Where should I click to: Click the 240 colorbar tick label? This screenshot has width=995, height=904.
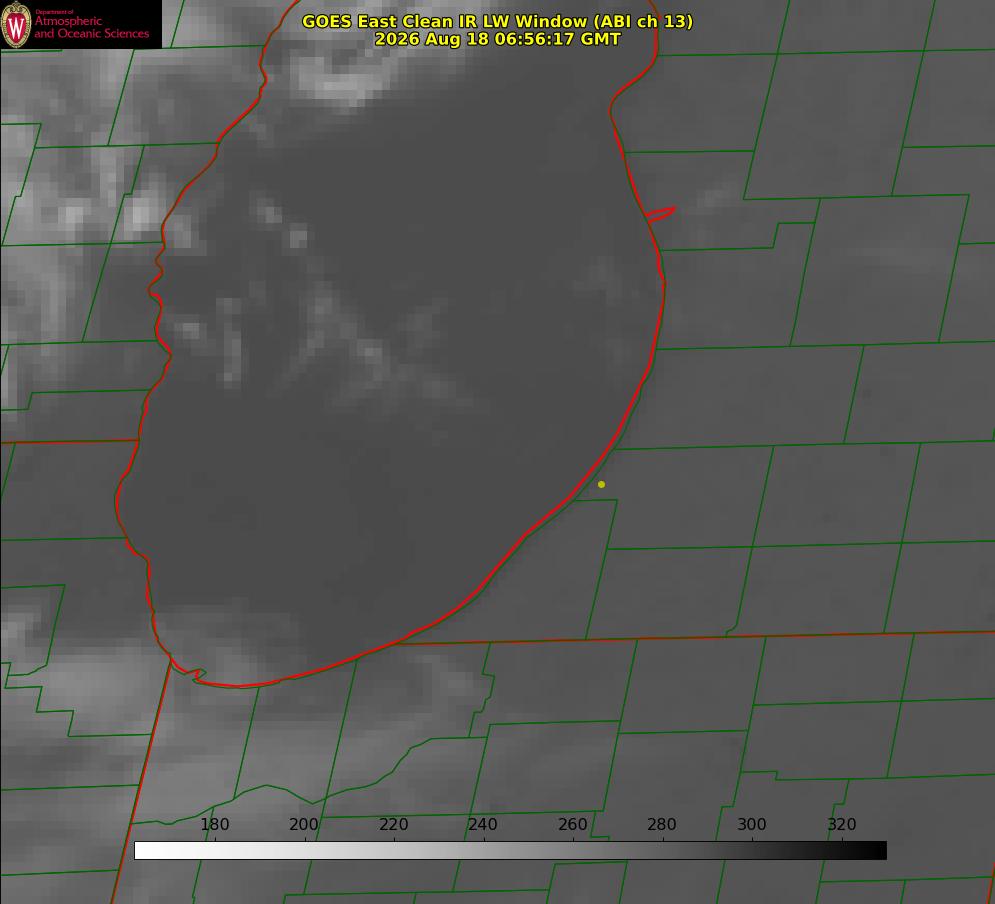[483, 824]
